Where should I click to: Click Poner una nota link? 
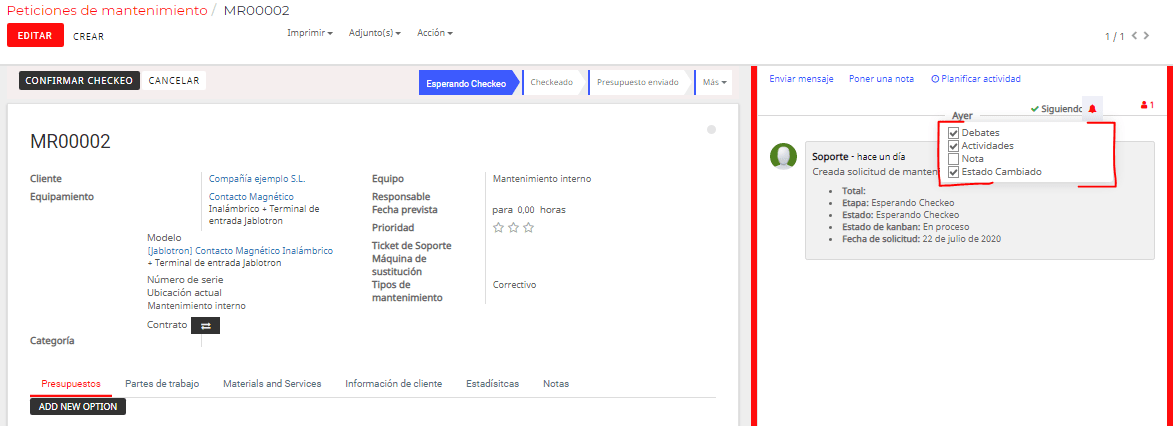881,79
